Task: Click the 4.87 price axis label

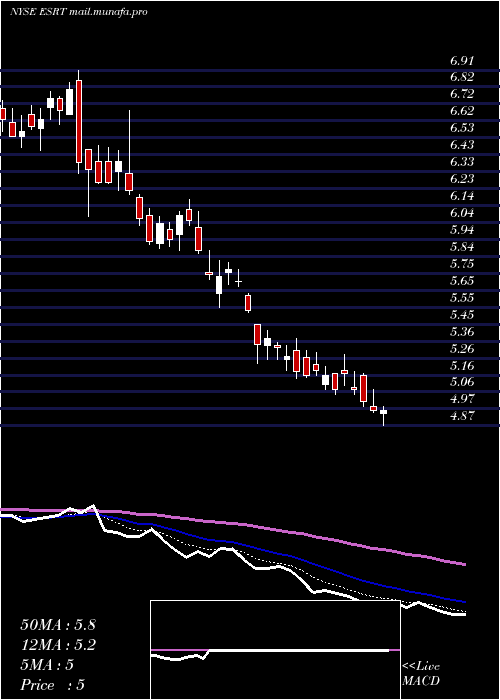Action: 462,417
